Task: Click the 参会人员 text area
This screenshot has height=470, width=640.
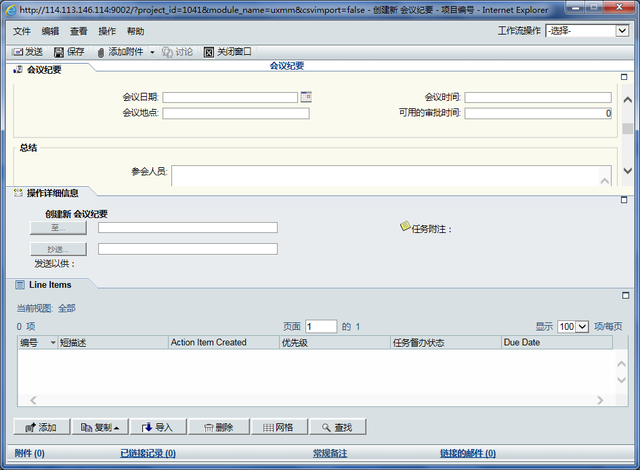Action: (391, 176)
